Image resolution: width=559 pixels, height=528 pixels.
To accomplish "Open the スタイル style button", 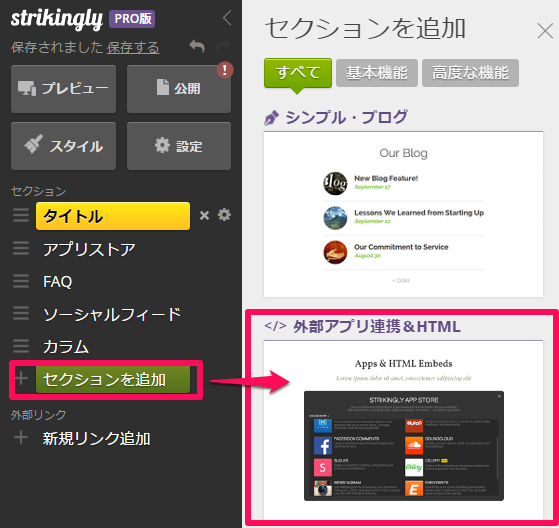I will pos(63,146).
